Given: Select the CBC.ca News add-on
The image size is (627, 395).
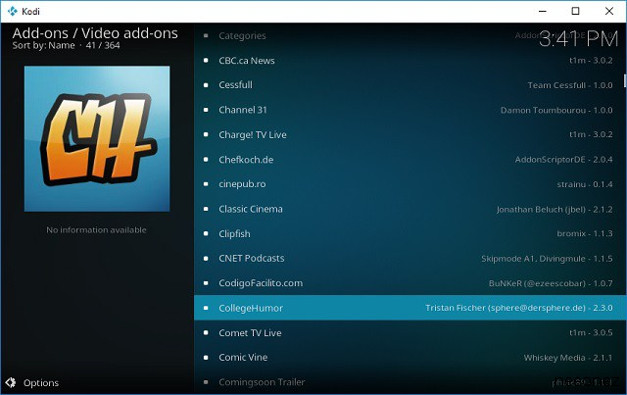Looking at the screenshot, I should click(410, 60).
